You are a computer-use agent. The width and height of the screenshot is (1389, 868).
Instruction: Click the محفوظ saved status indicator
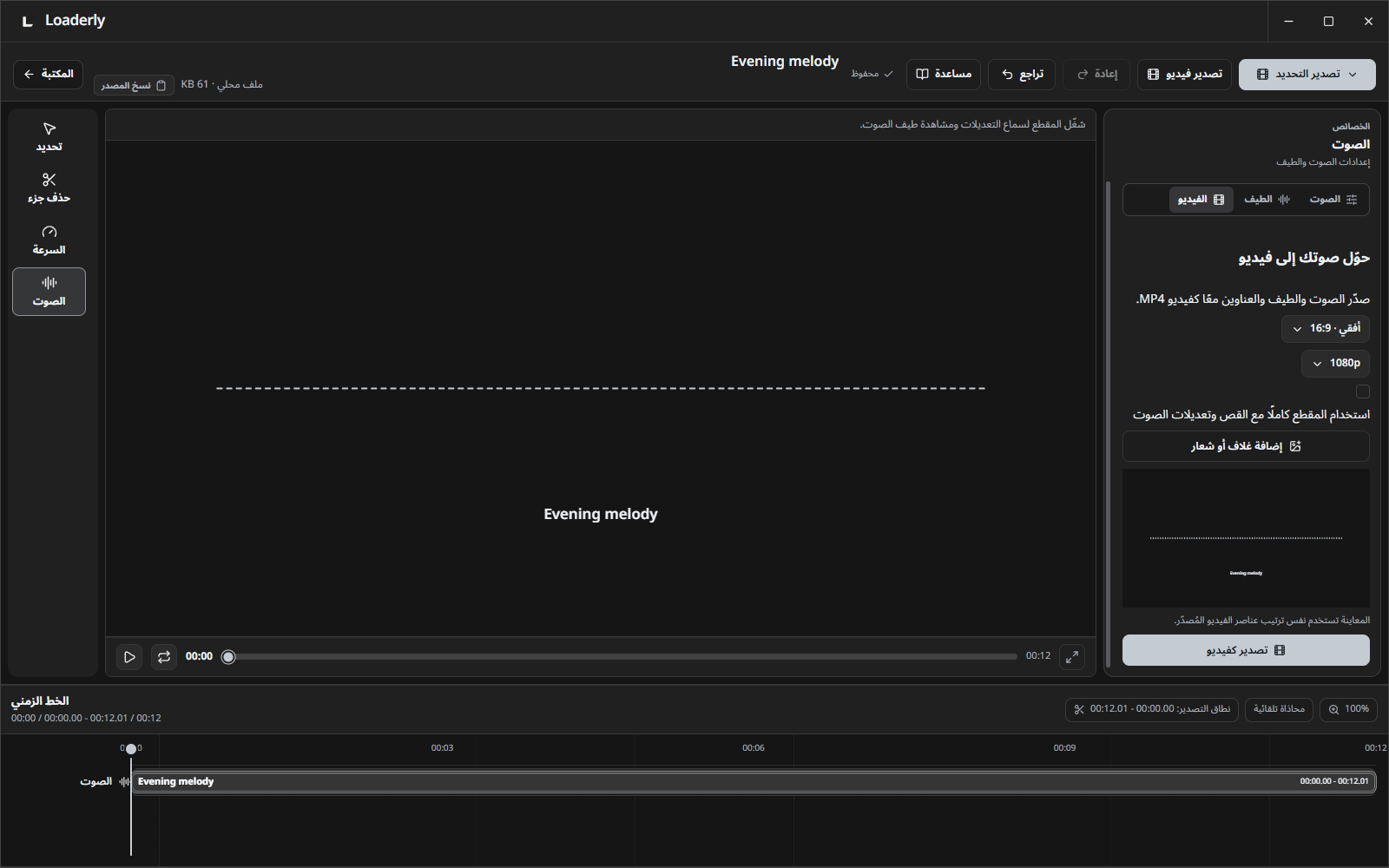click(872, 74)
